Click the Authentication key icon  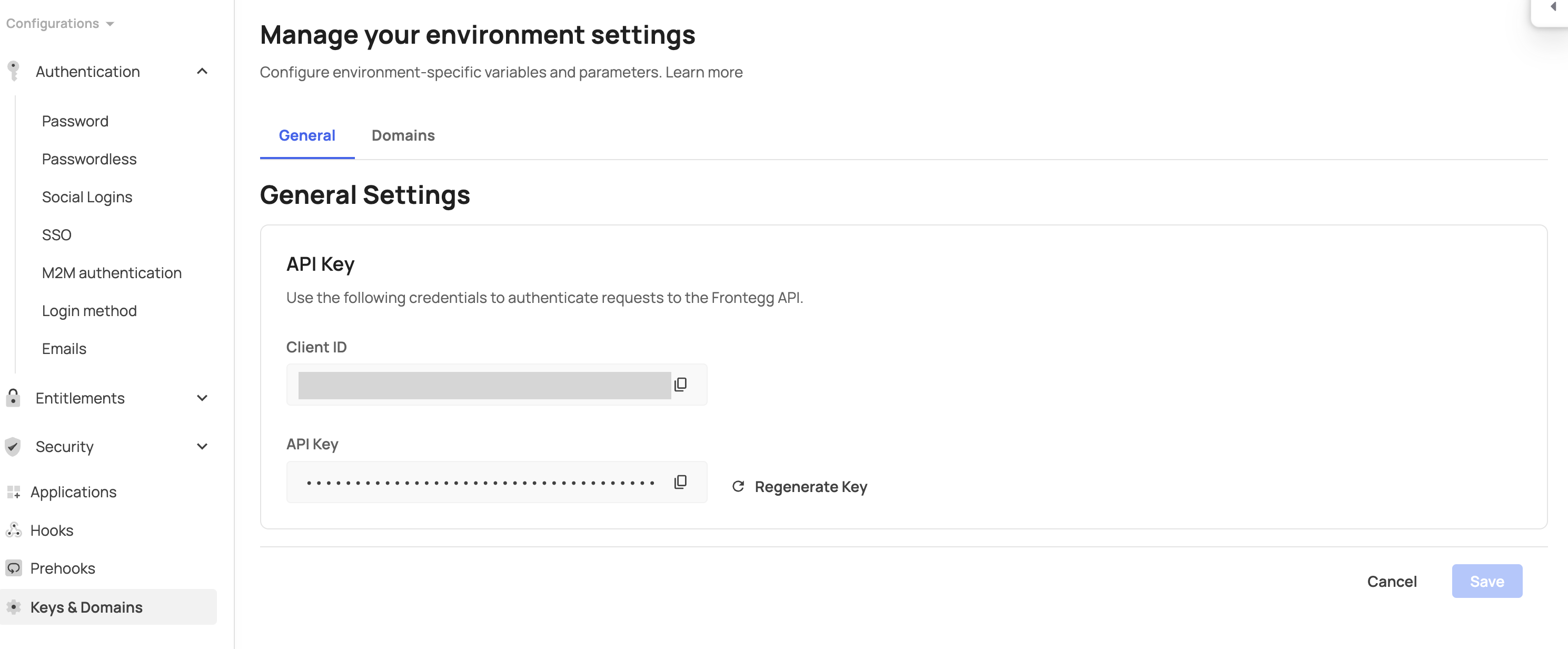pos(13,71)
